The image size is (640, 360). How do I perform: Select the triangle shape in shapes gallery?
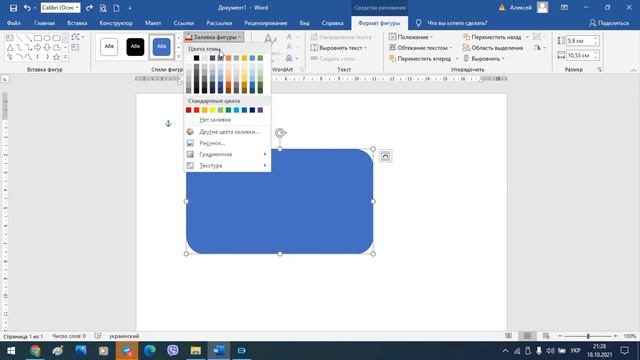pos(9,47)
